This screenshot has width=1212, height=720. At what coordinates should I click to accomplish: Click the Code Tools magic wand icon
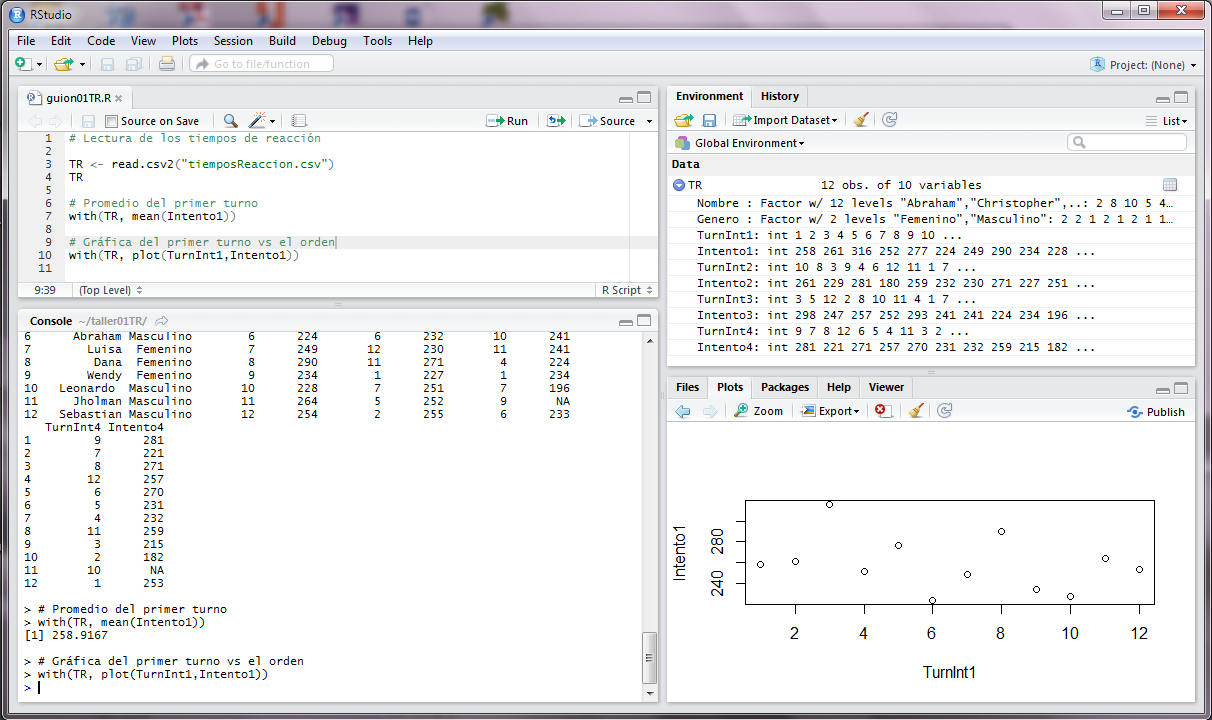tap(257, 121)
